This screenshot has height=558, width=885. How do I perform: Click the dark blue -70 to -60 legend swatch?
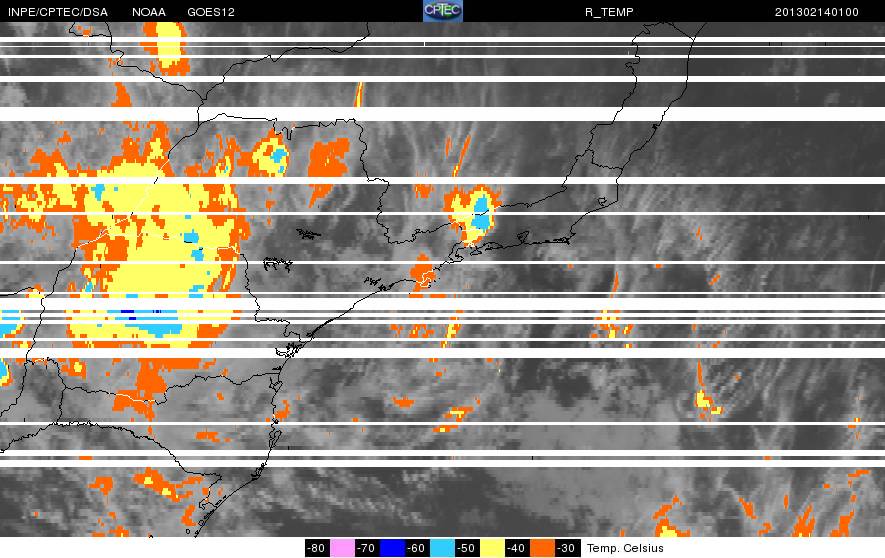click(x=392, y=548)
